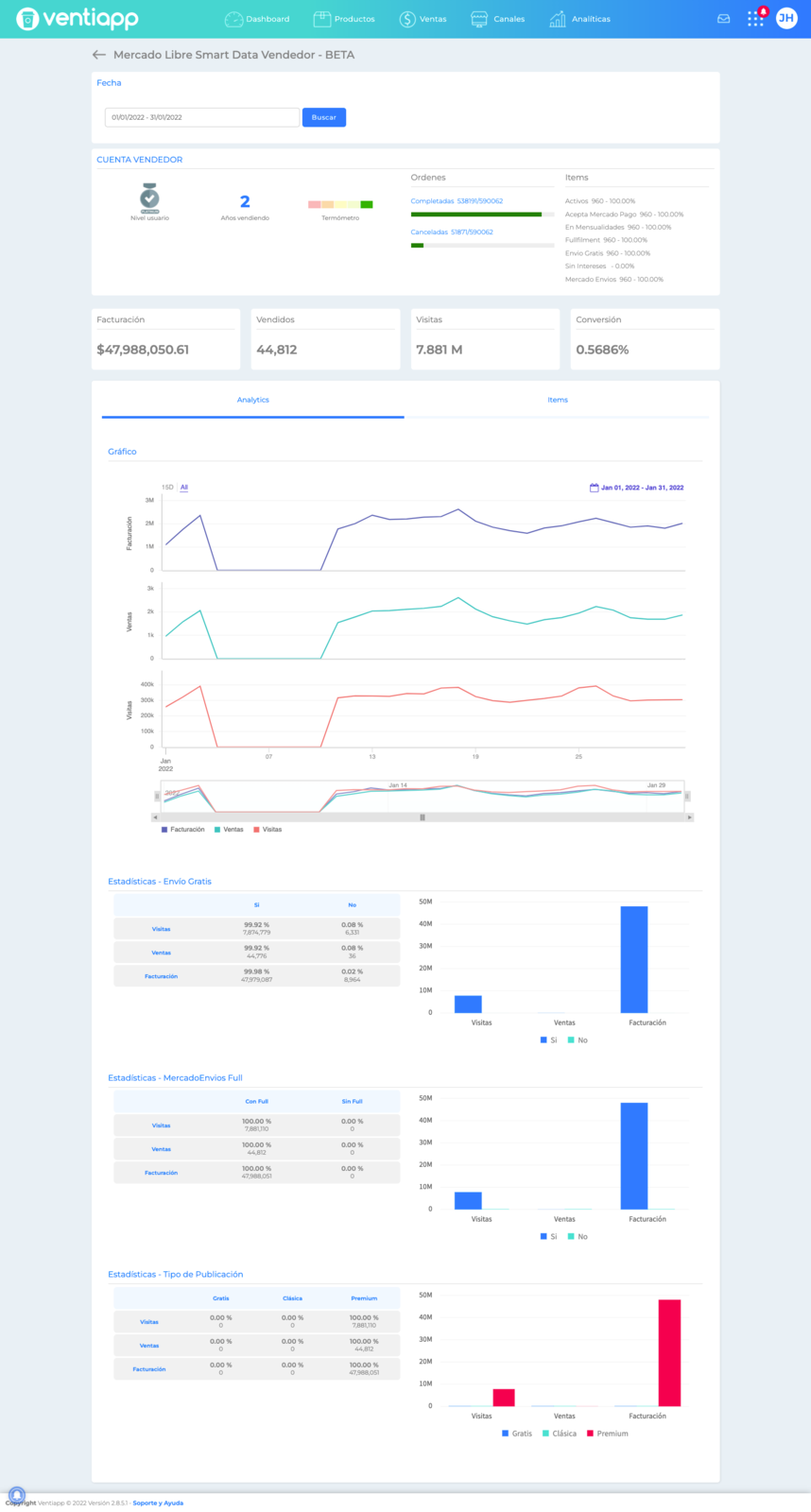
Task: Toggle the Clásica legend under Tipo de Publicación chart
Action: click(x=560, y=1434)
